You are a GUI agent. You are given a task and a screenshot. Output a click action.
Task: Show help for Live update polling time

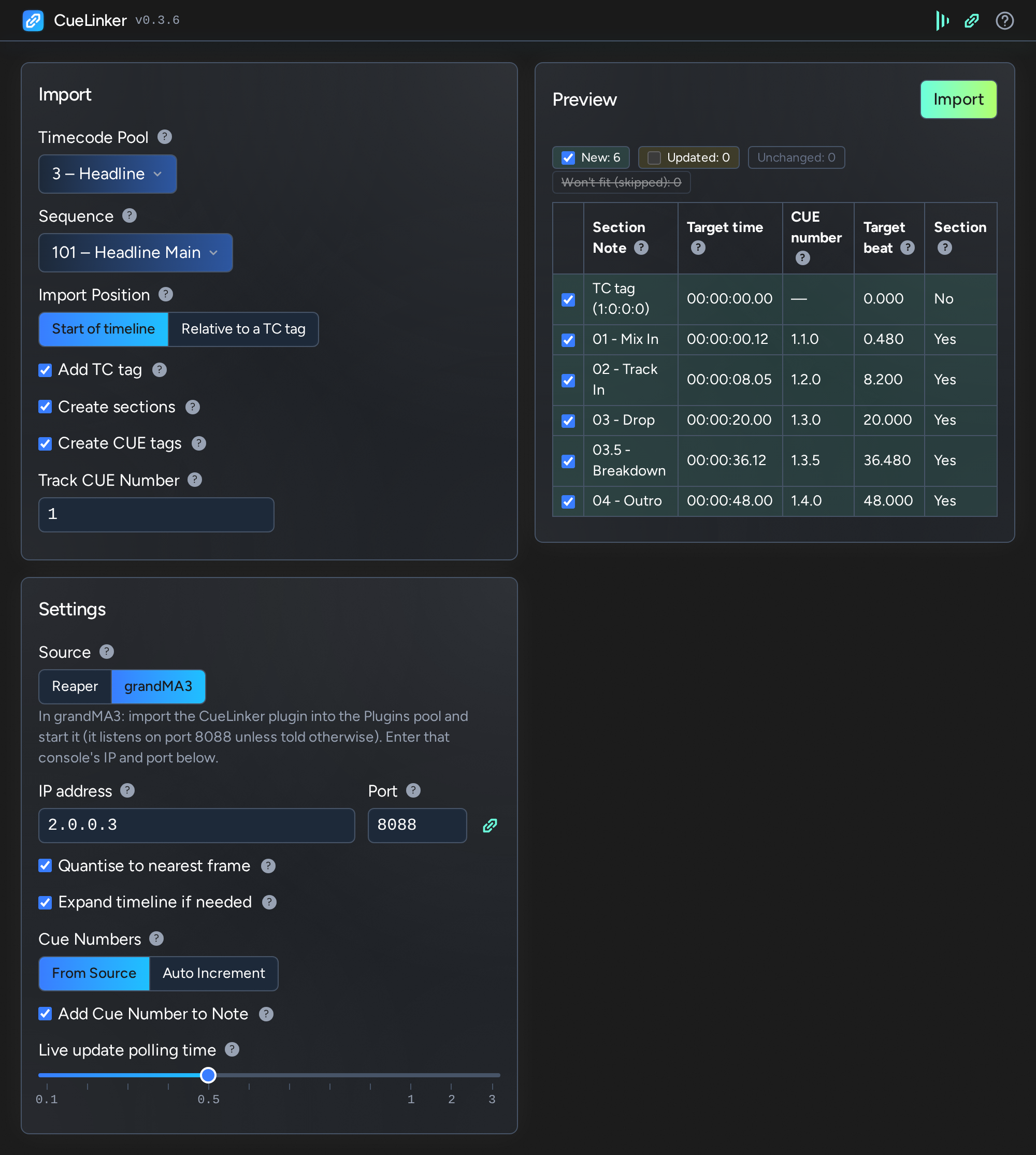click(232, 1050)
